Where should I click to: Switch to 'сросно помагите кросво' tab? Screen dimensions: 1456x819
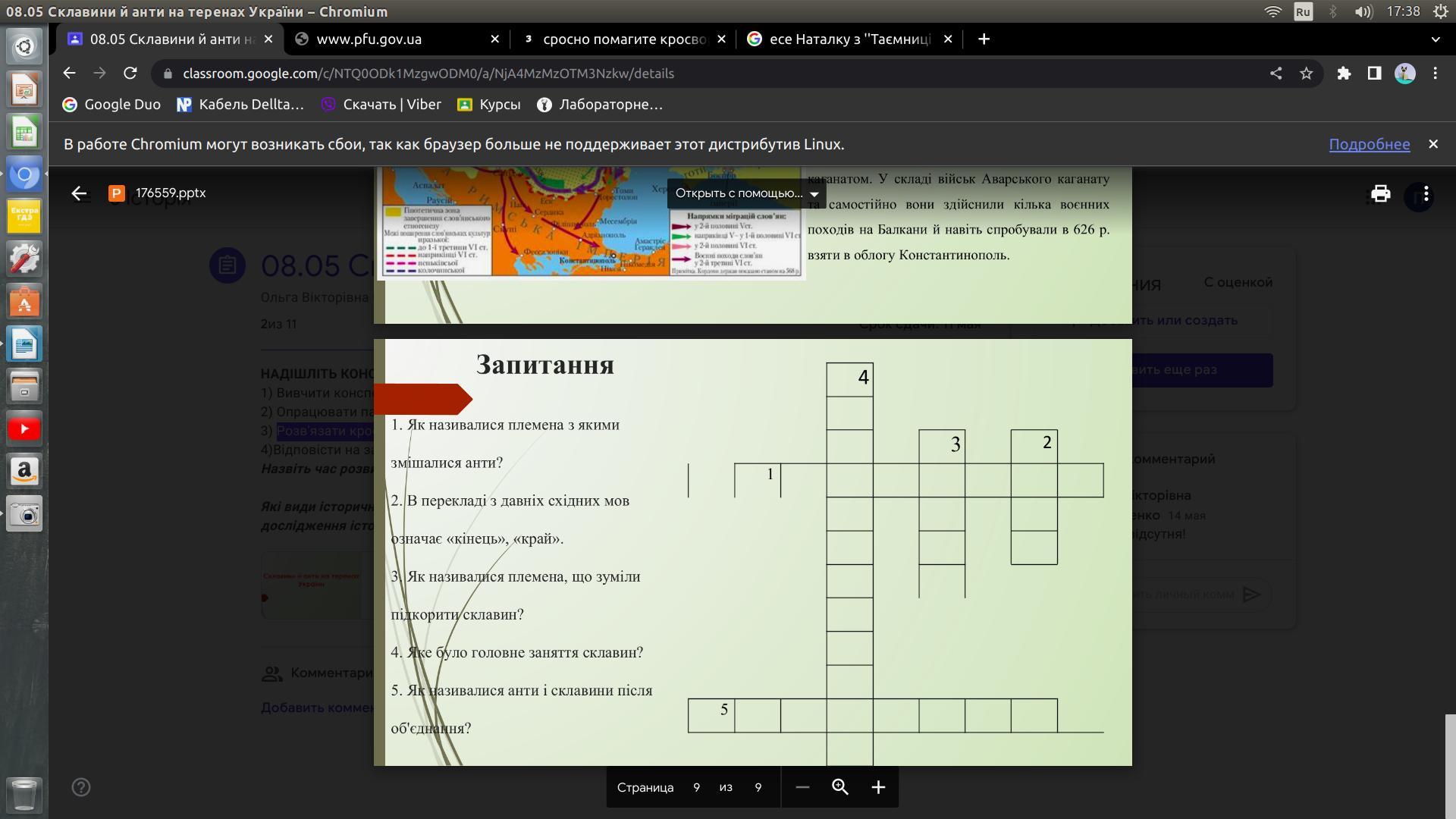coord(623,39)
